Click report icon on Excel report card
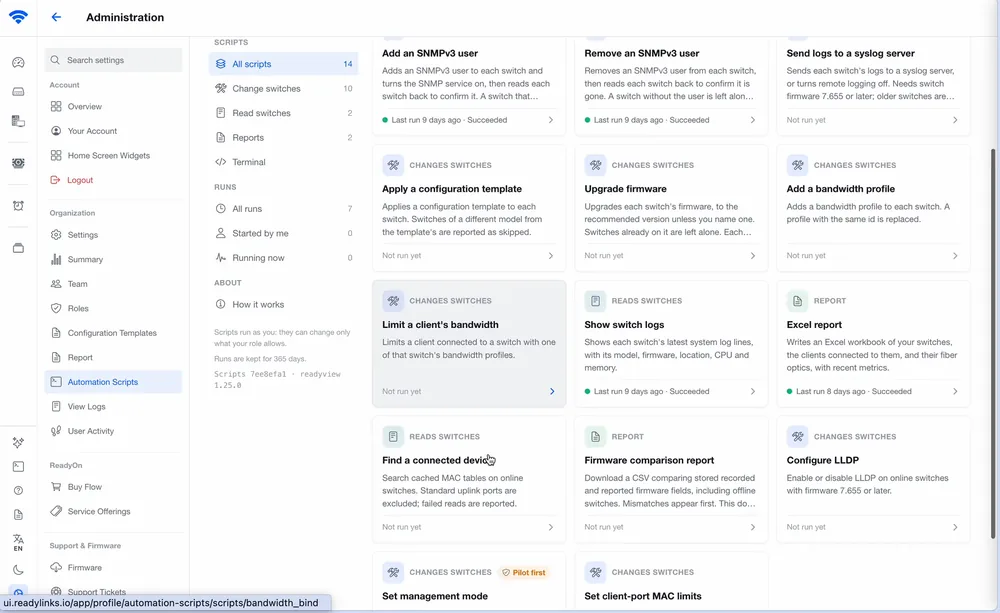The image size is (1000, 613). pos(797,300)
